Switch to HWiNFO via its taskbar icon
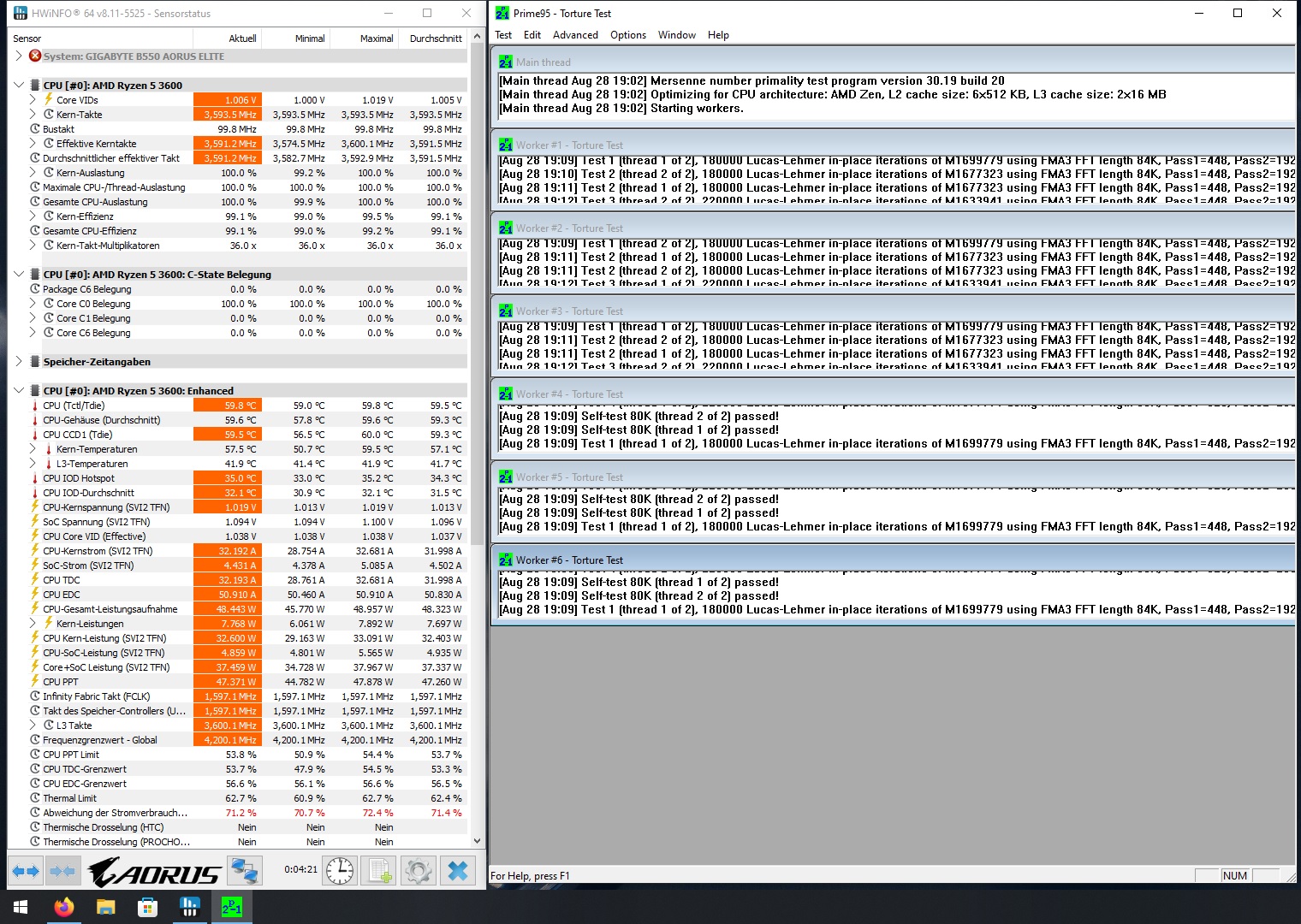 [189, 907]
